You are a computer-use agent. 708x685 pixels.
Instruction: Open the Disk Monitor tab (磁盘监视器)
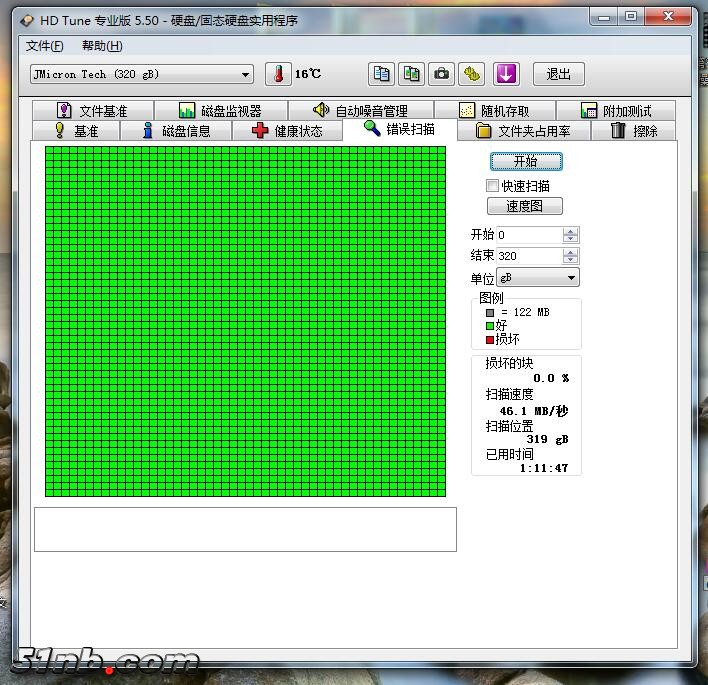pos(220,111)
